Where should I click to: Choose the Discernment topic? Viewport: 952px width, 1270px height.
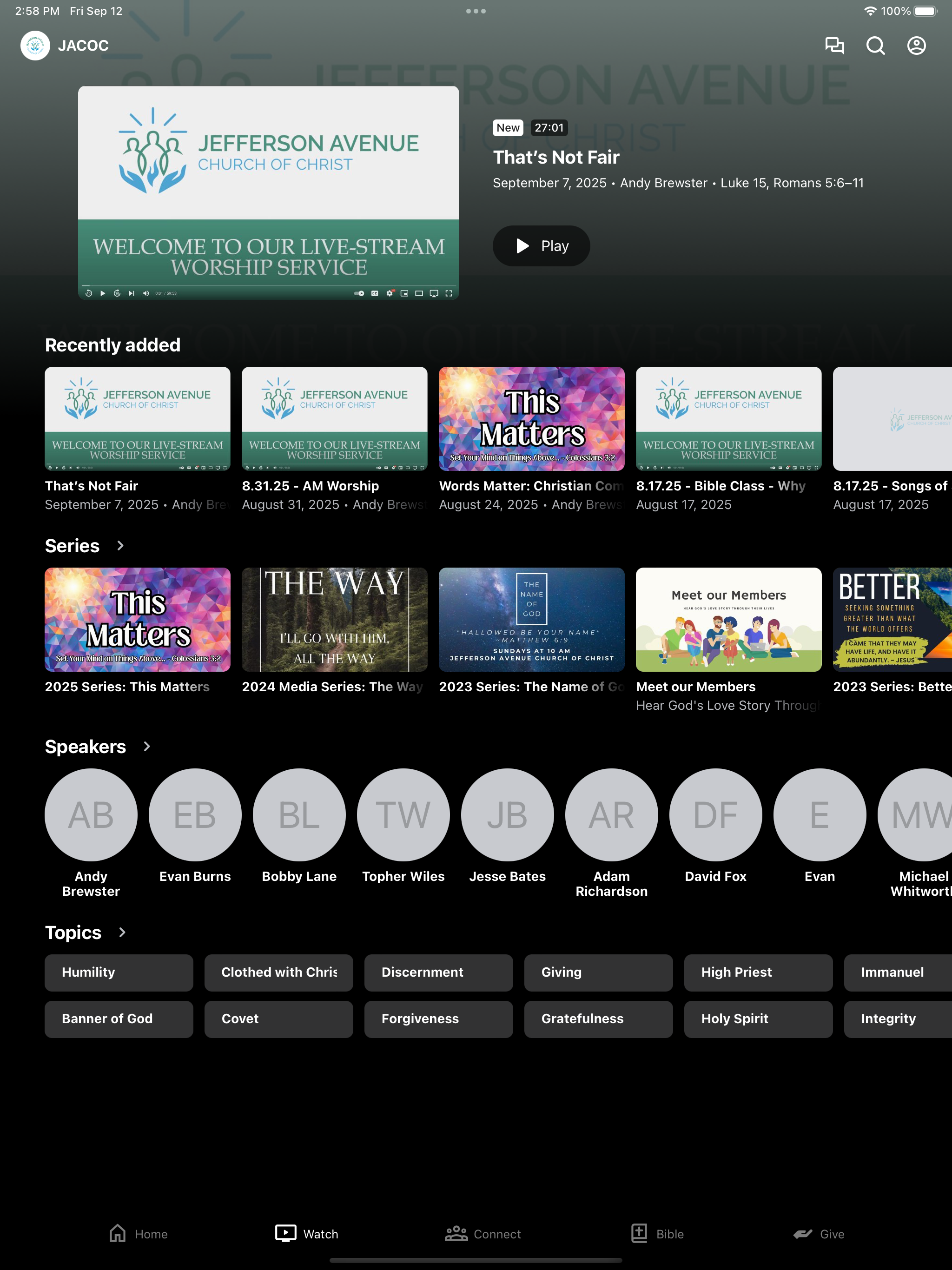point(439,972)
